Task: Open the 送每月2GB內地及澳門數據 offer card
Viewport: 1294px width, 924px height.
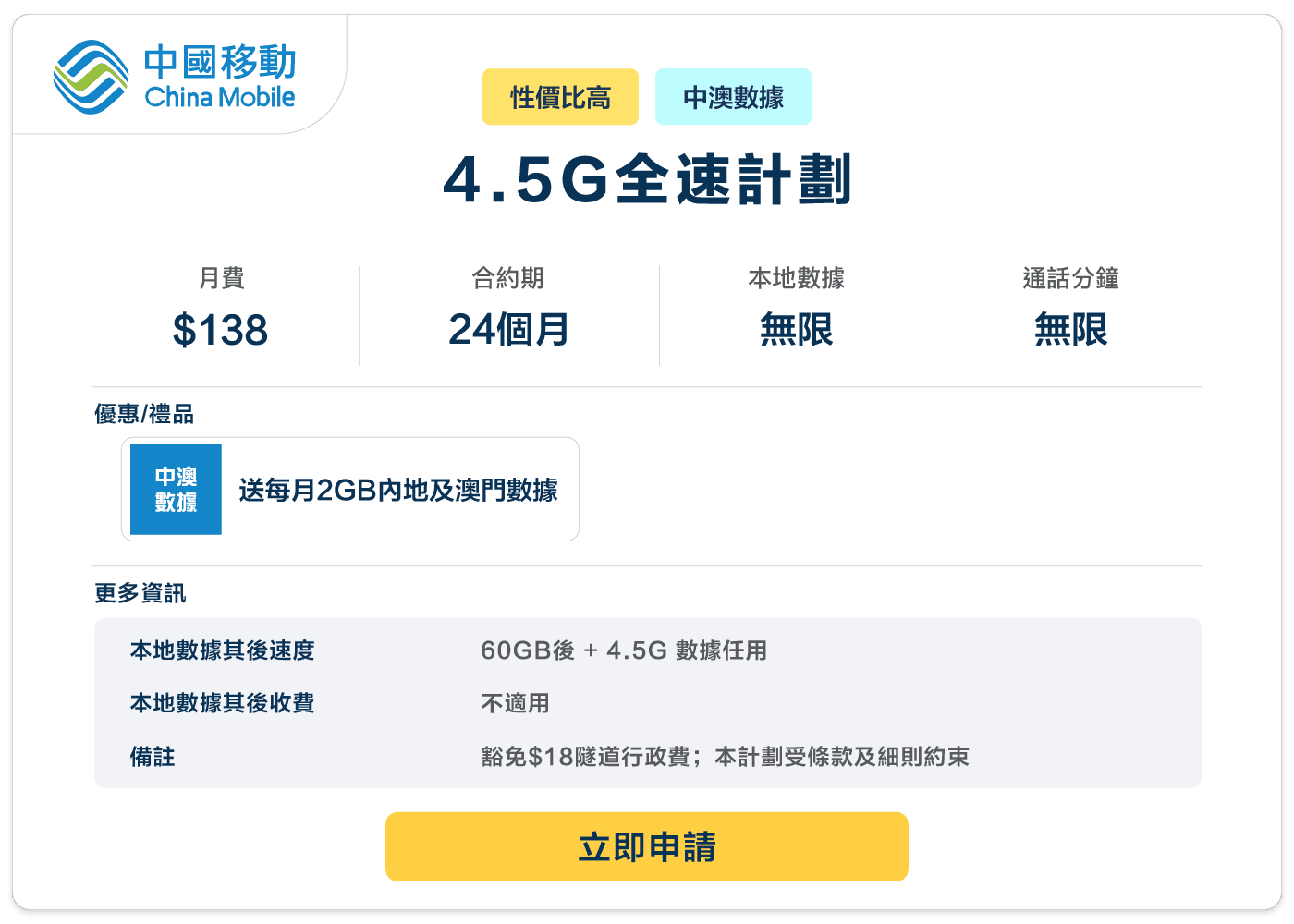Action: pyautogui.click(x=350, y=489)
